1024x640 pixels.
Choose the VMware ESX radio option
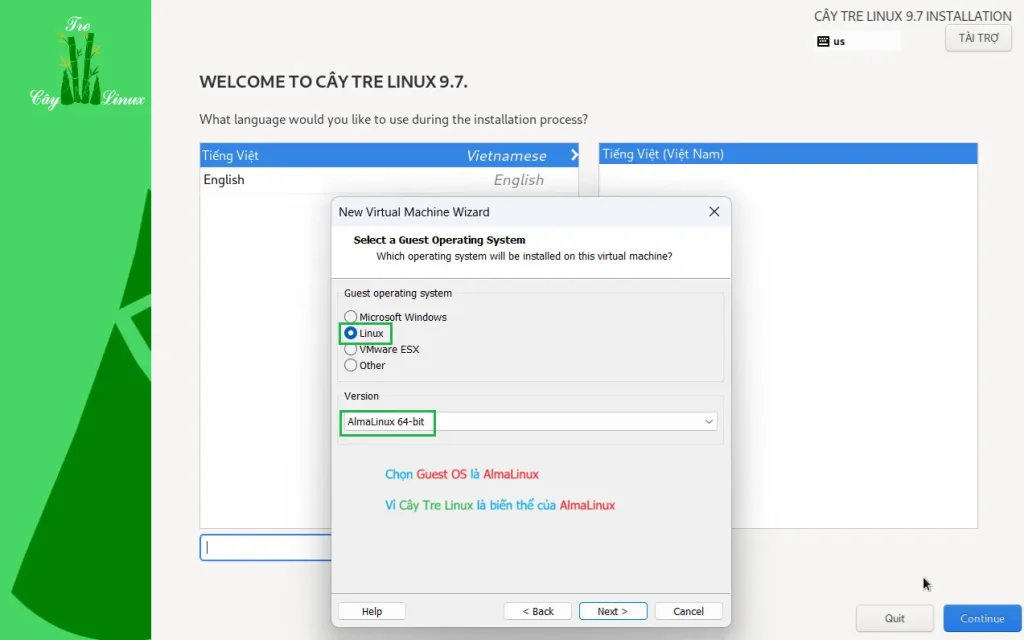click(x=351, y=349)
